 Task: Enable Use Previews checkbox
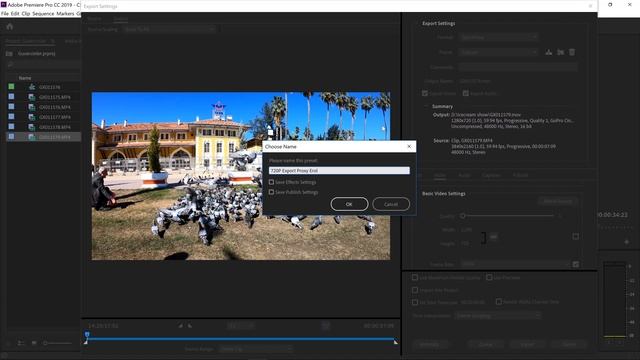489,278
